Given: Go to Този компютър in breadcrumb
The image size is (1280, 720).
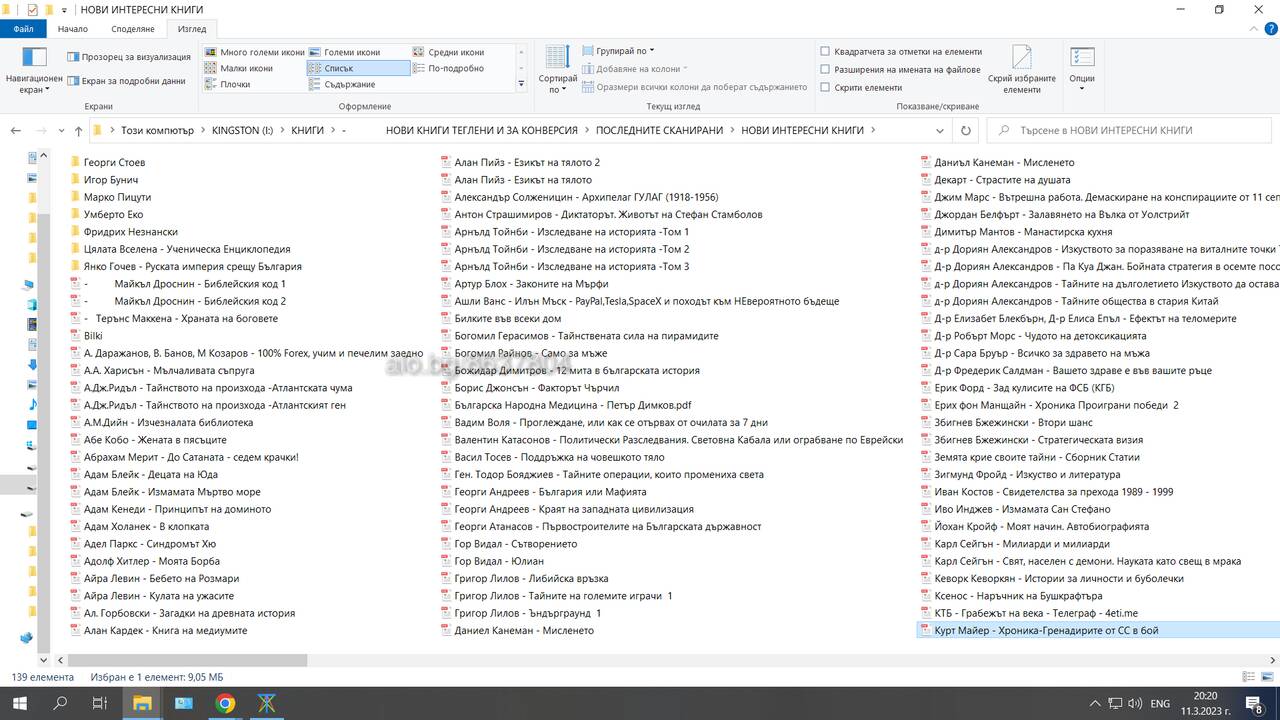Looking at the screenshot, I should coord(157,130).
